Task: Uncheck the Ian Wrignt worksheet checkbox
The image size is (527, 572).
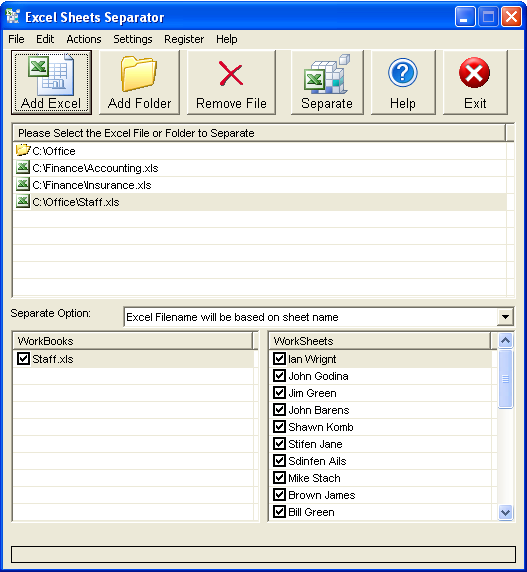Action: tap(279, 358)
